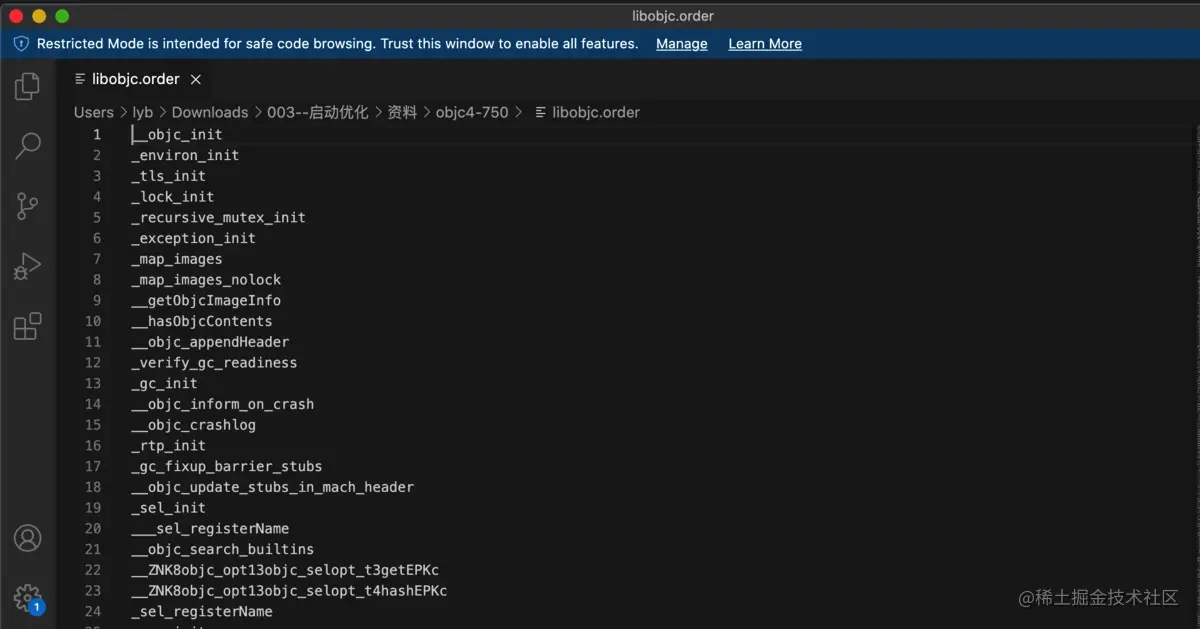Expand the Downloads breadcrumb segment

210,113
